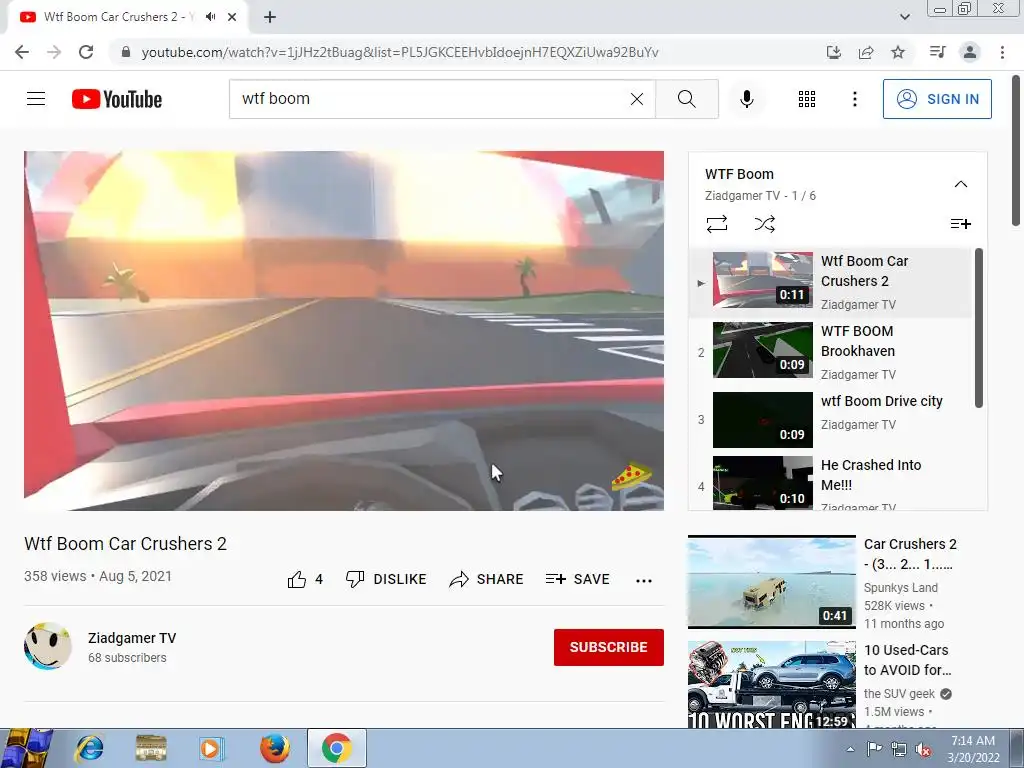This screenshot has height=768, width=1024.
Task: Save the WTF Boom playlist to library
Action: pyautogui.click(x=961, y=224)
